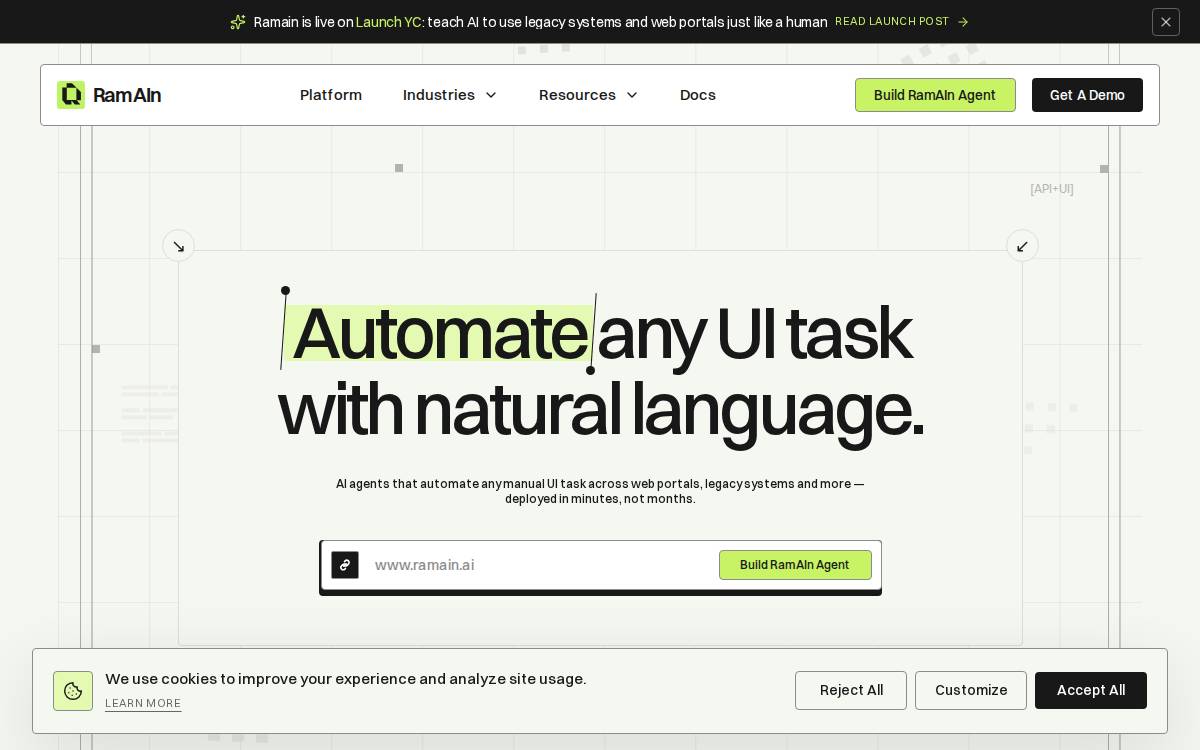Open cookie Customize settings
The width and height of the screenshot is (1200, 750).
tap(971, 690)
